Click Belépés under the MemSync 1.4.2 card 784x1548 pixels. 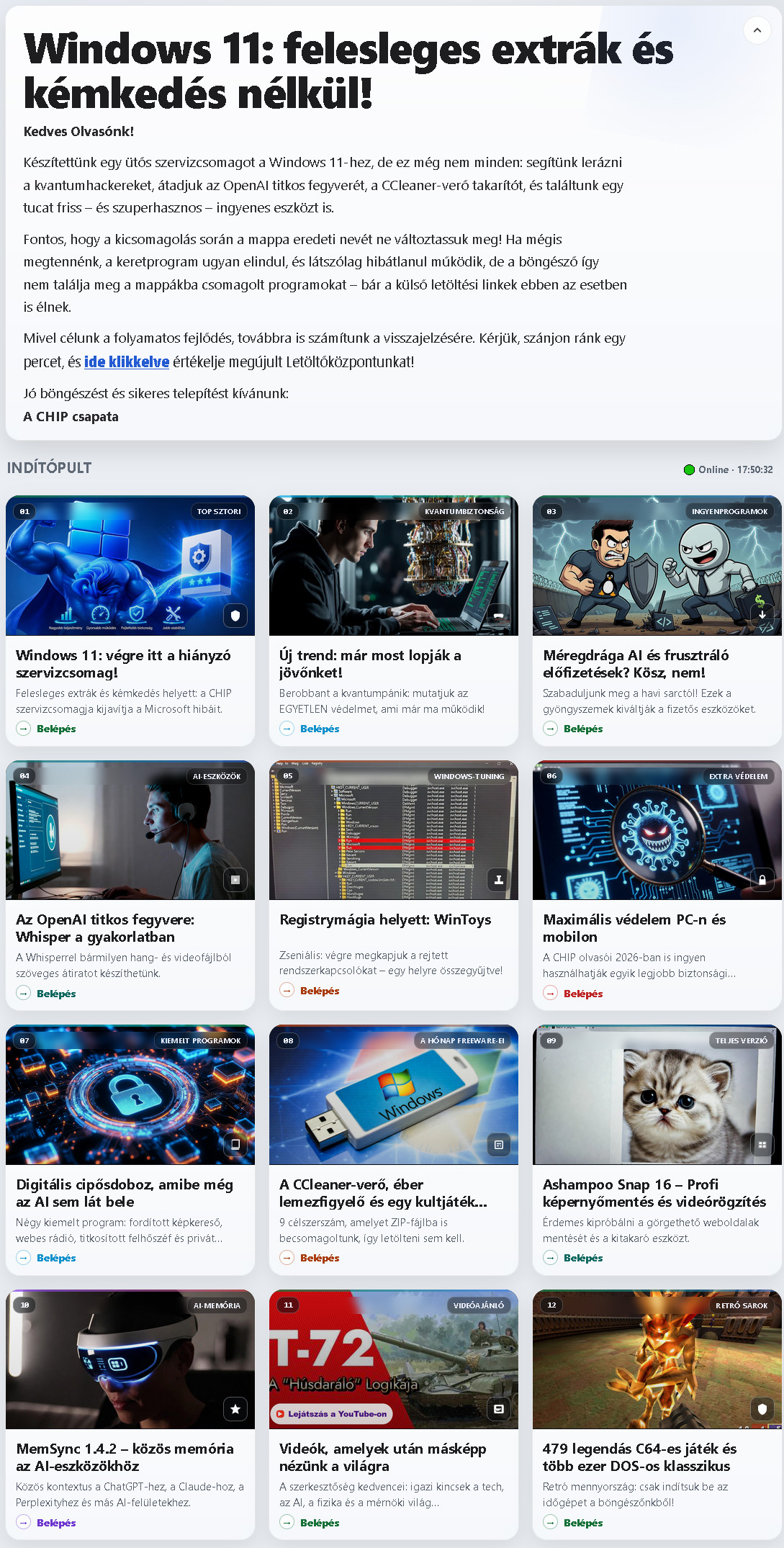56,1522
